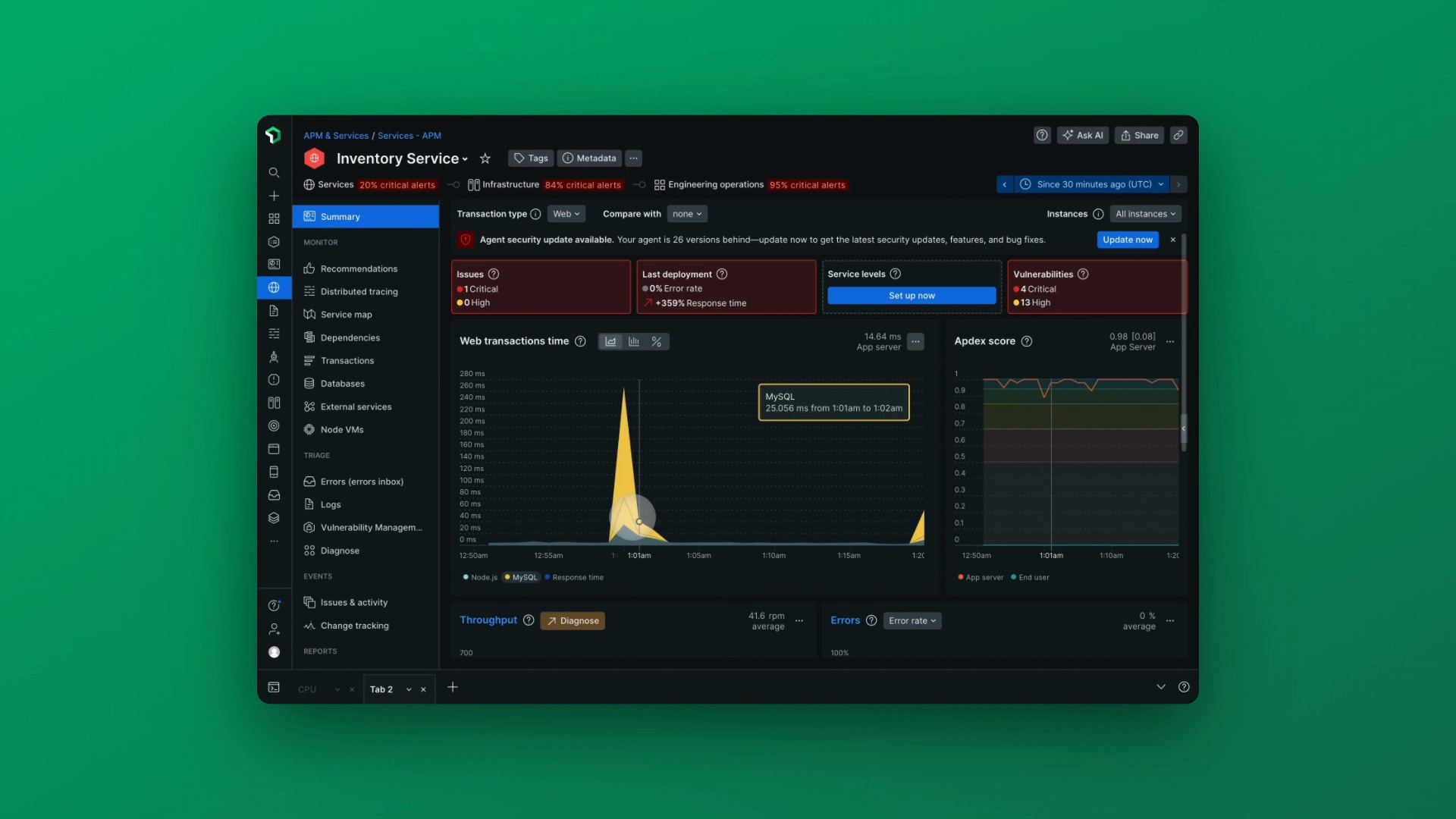The width and height of the screenshot is (1456, 819).
Task: Open the Web transaction type dropdown
Action: (x=566, y=214)
